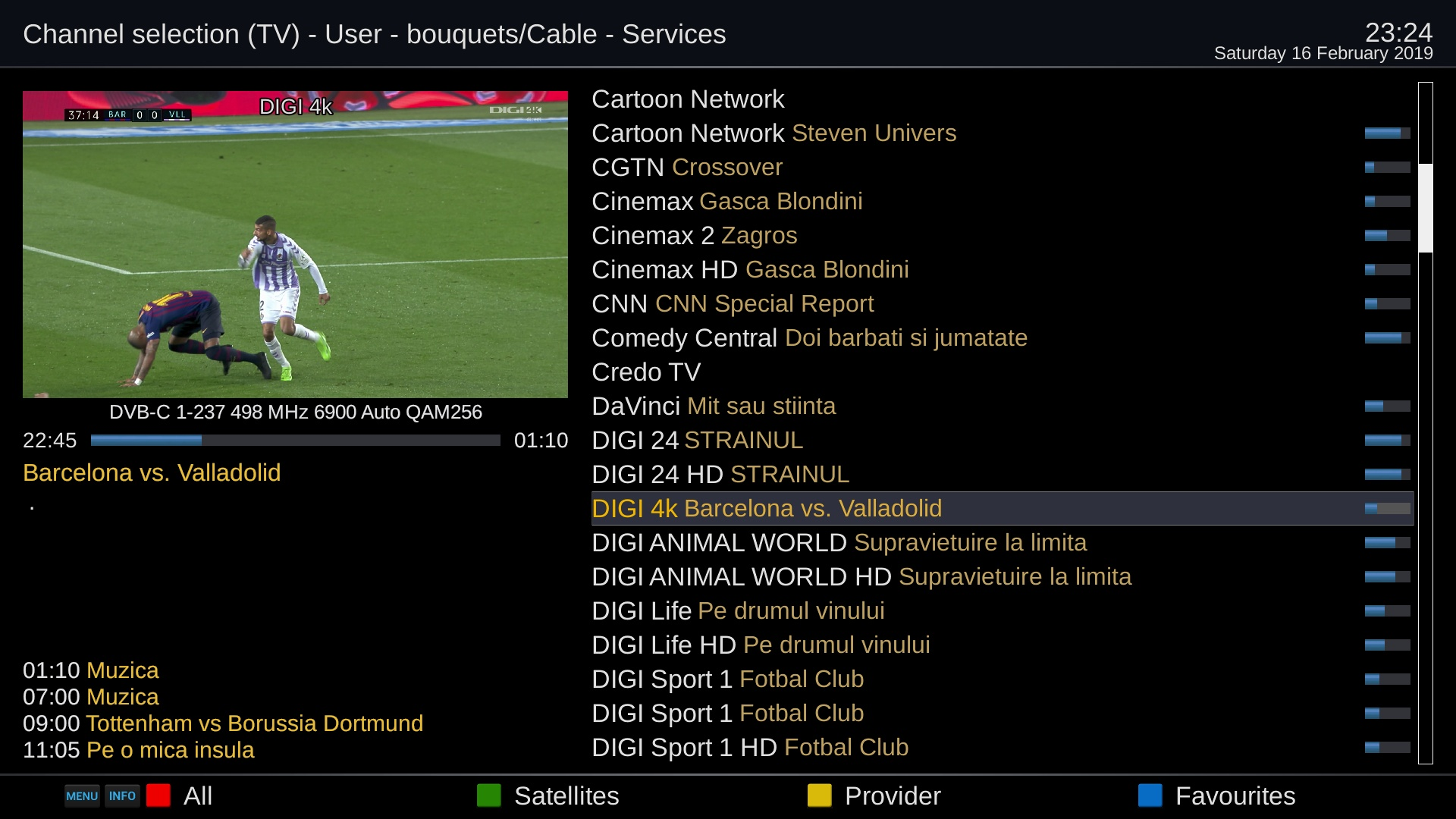The image size is (1456, 819).
Task: Switch to Favourites bouquet list
Action: (1235, 796)
